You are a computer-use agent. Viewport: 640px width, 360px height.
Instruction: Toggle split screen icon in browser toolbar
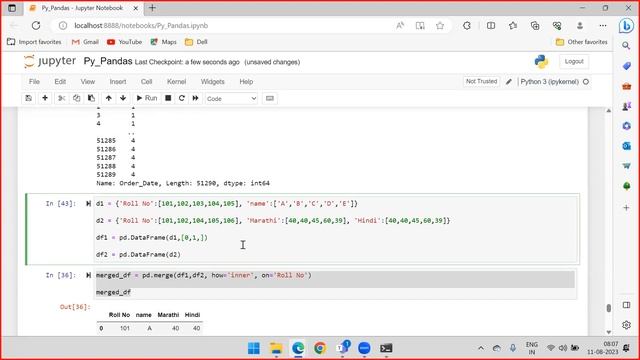(x=491, y=26)
